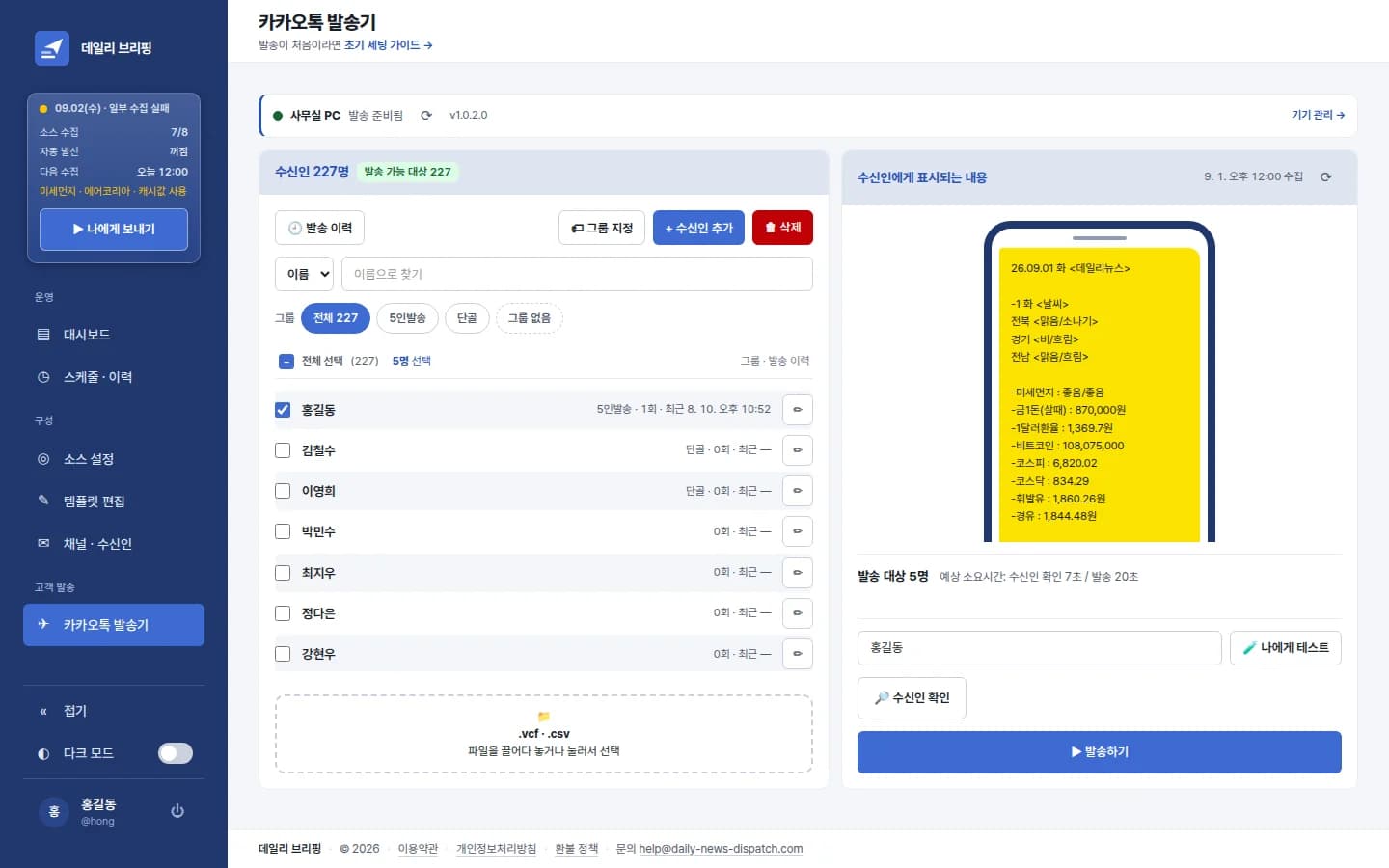Click the red 삭제 button
Viewport: 1389px width, 868px height.
click(782, 228)
